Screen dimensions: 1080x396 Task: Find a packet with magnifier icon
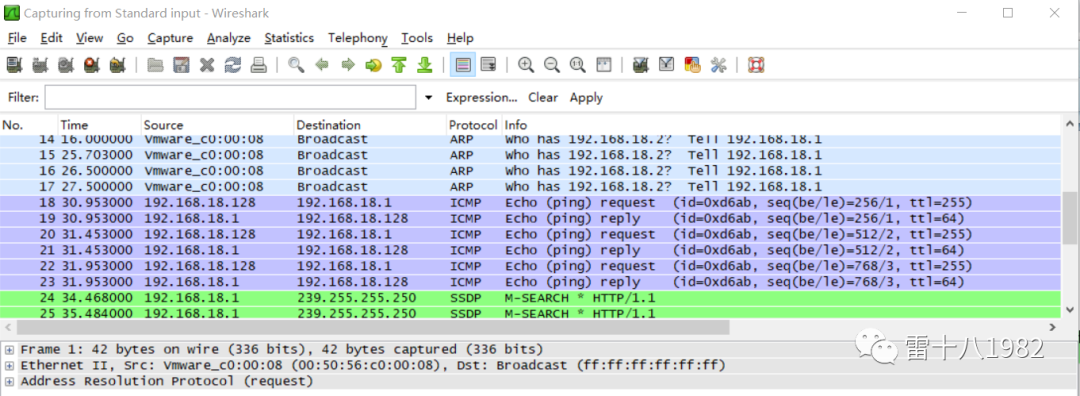(296, 65)
